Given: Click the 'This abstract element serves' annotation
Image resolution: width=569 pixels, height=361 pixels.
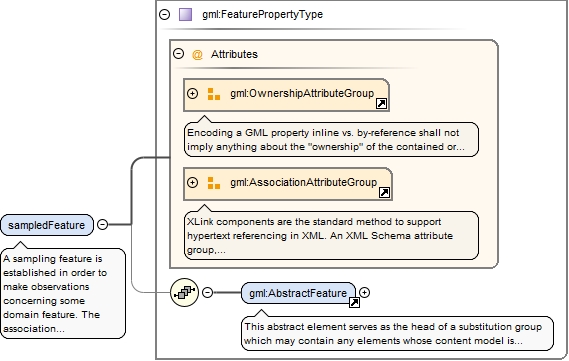Looking at the screenshot, I should tap(397, 333).
